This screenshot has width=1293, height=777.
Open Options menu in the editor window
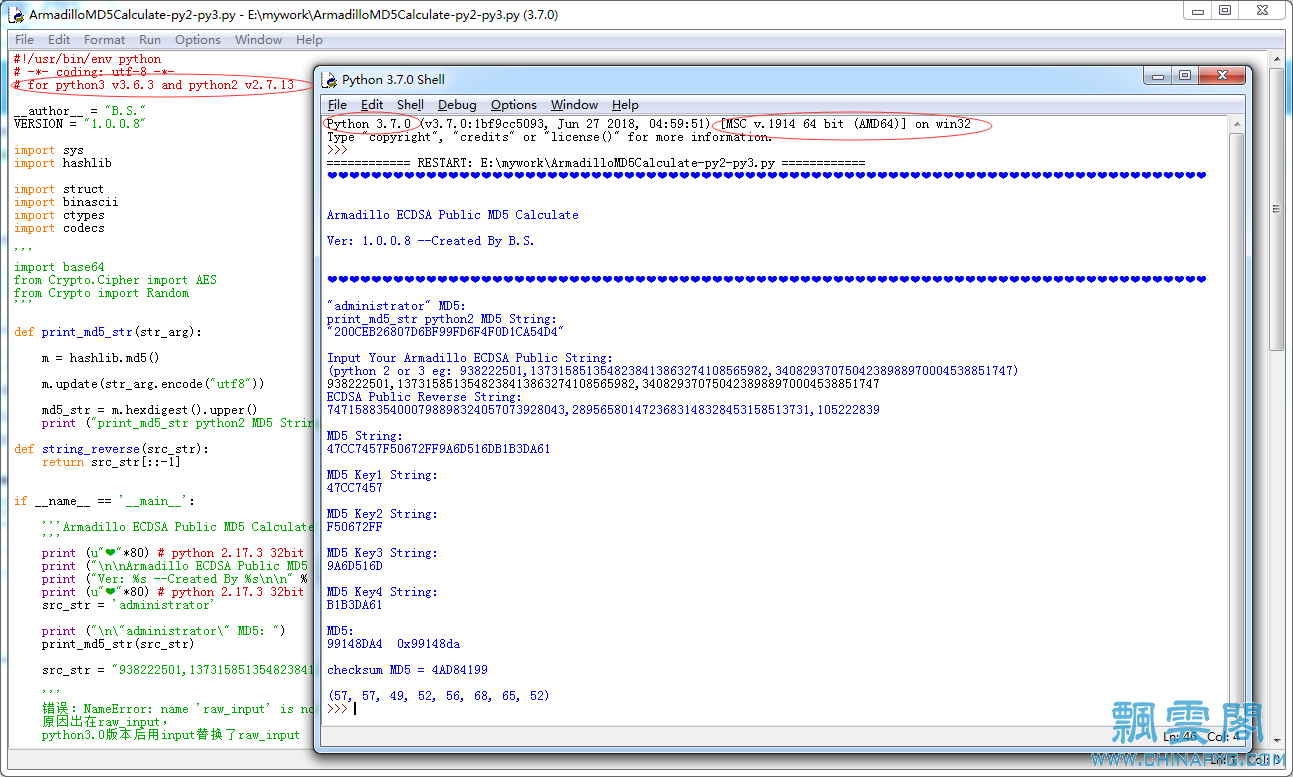point(198,40)
